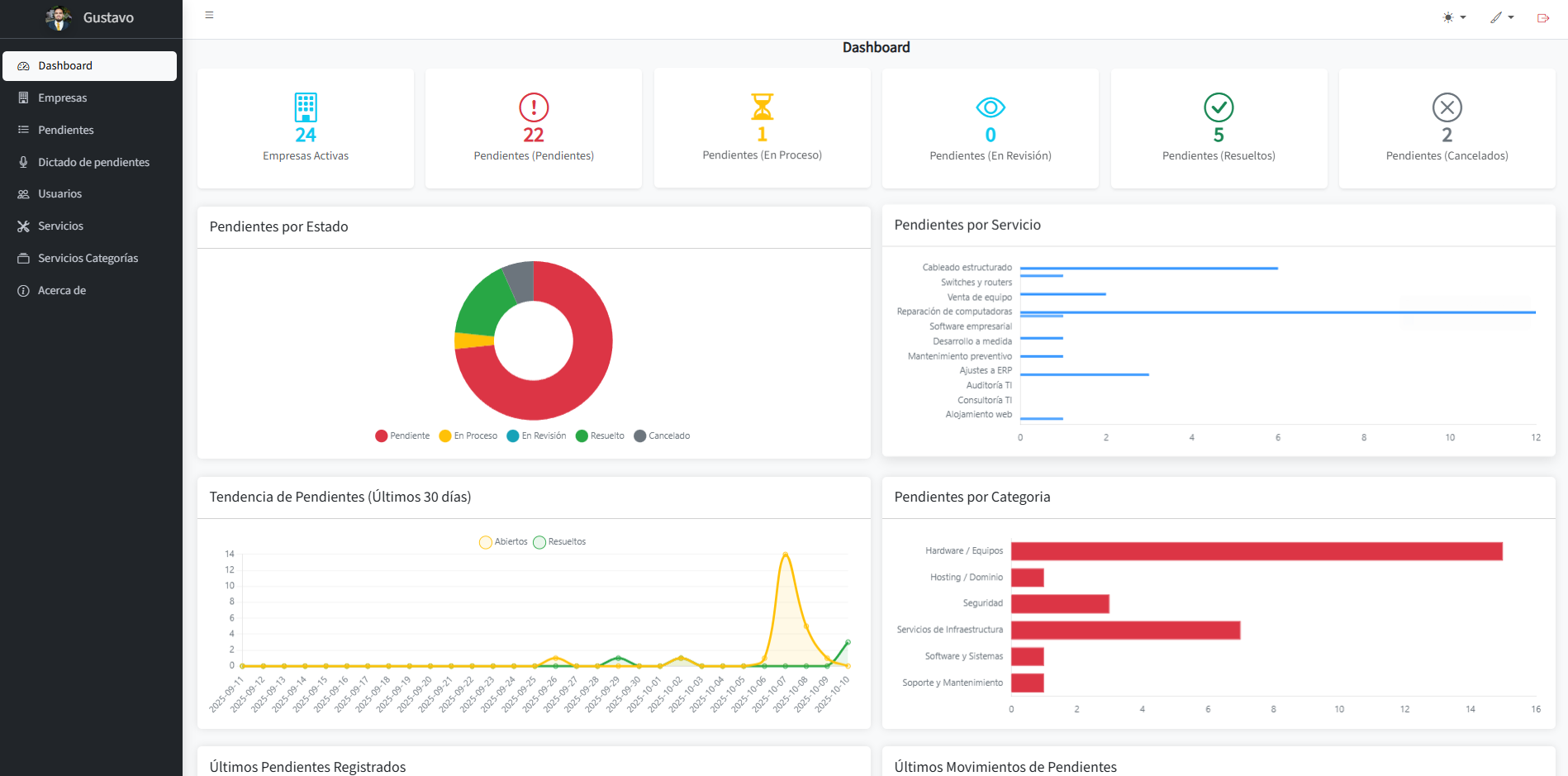Screen dimensions: 1568x776
Task: Navigate to Usuarios section
Action: click(x=59, y=193)
